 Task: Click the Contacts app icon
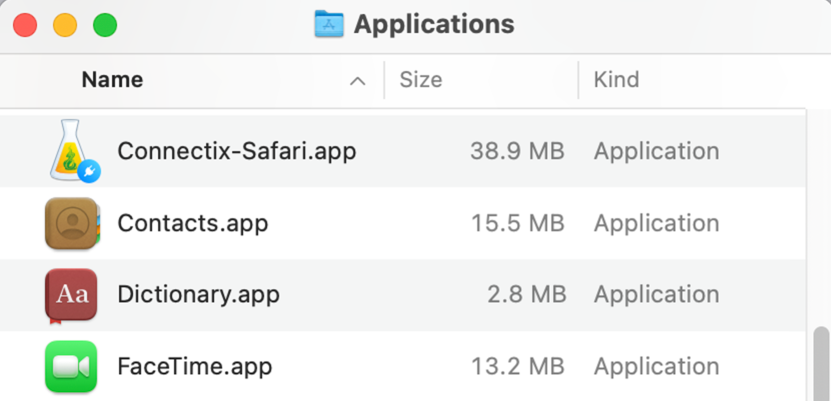click(x=71, y=223)
